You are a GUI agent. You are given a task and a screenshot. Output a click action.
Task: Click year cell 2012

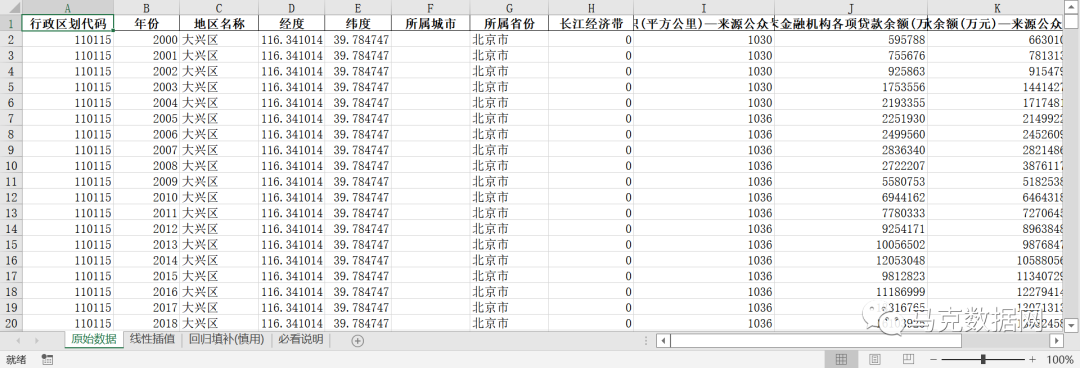pos(147,229)
